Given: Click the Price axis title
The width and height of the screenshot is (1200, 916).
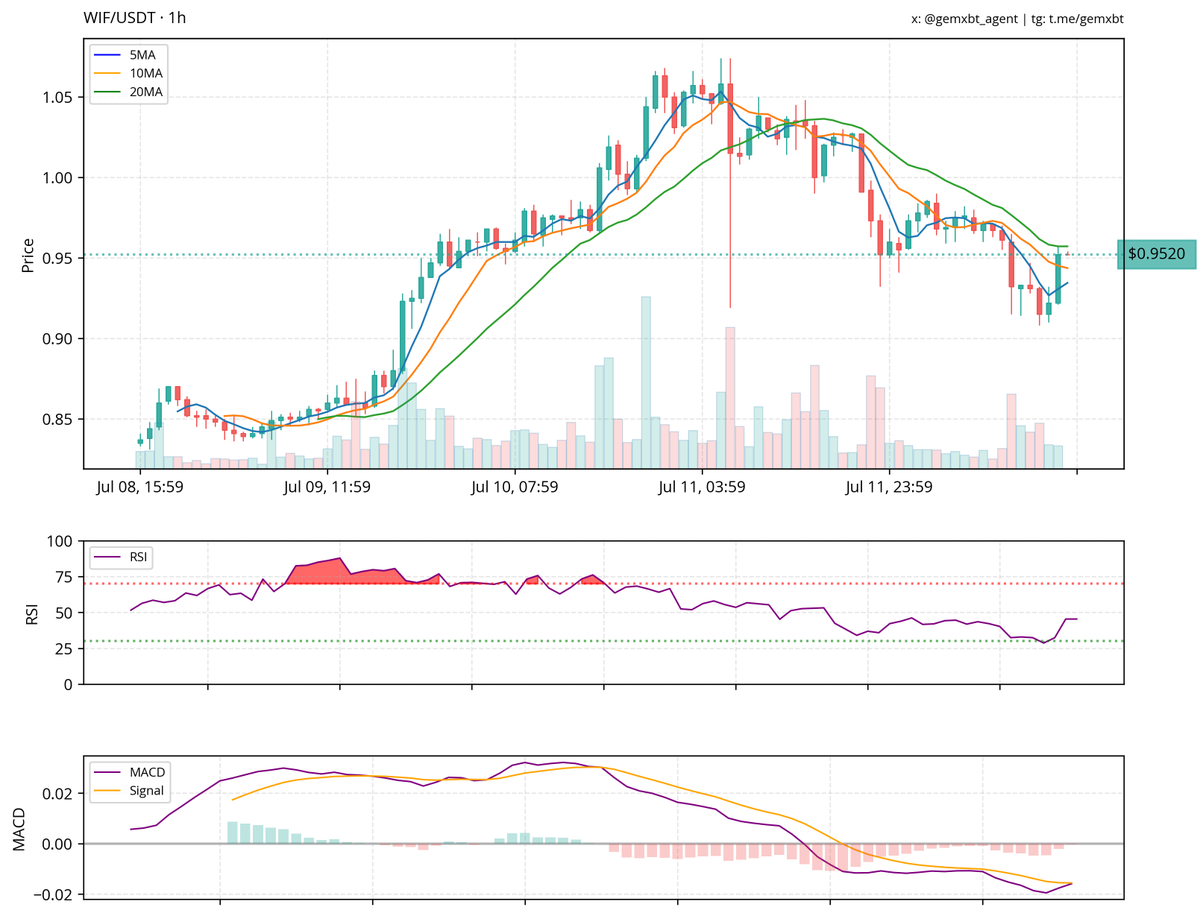Looking at the screenshot, I should coord(27,254).
